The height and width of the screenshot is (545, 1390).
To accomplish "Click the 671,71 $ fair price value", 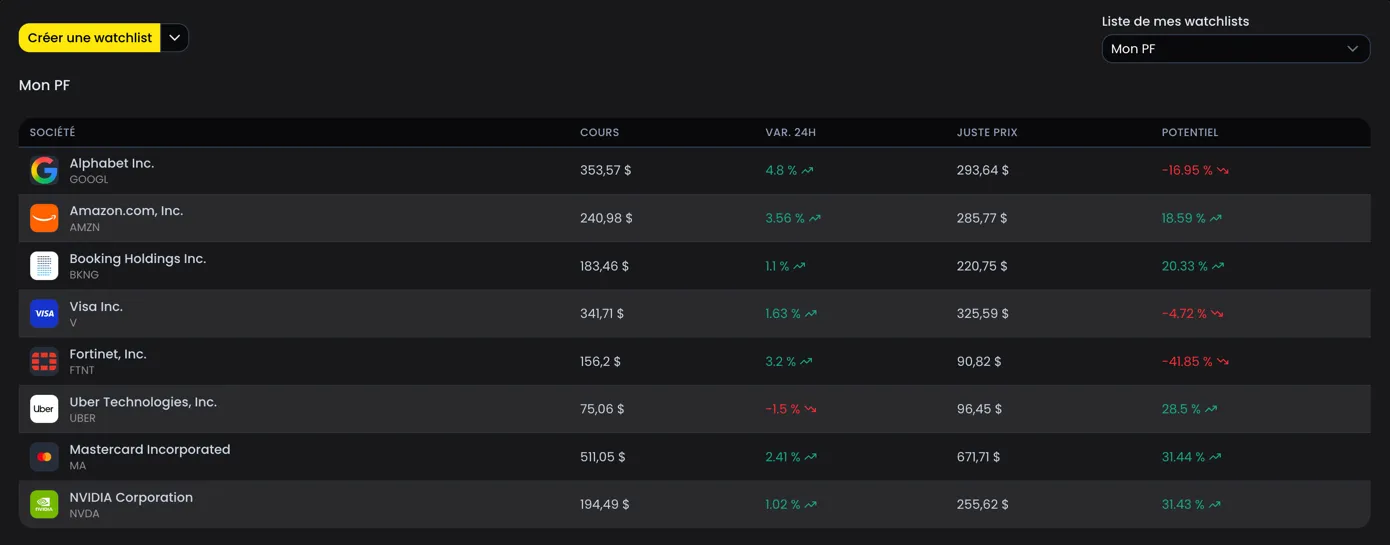I will click(979, 457).
